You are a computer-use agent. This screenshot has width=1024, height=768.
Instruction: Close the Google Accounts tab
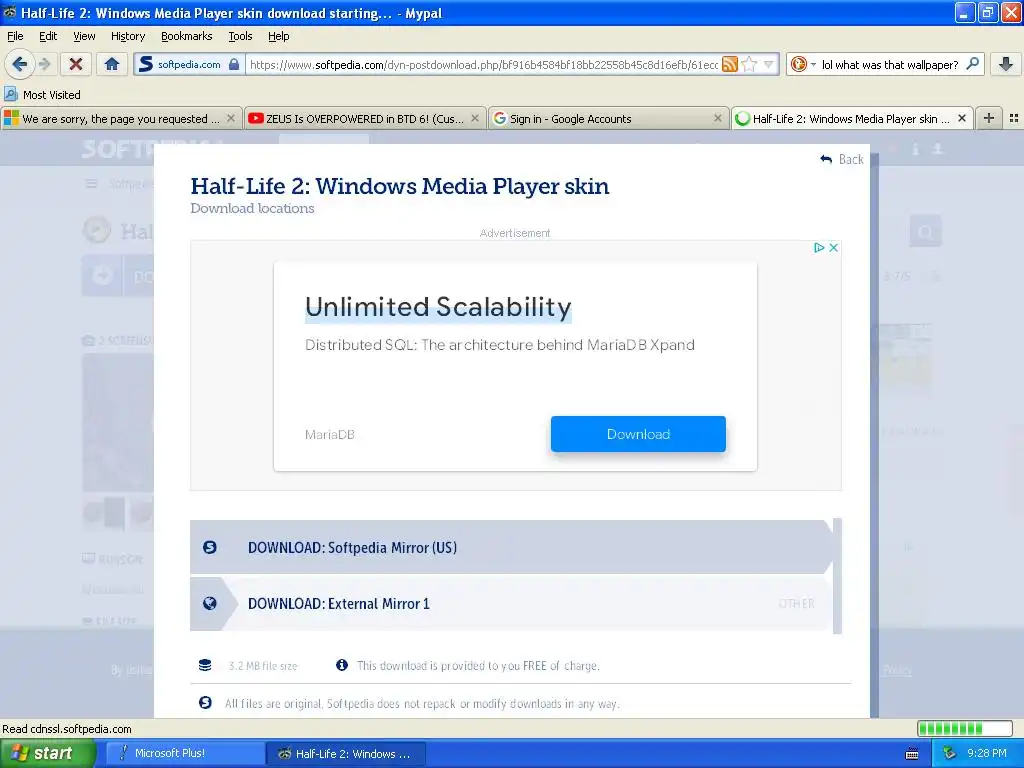pyautogui.click(x=718, y=118)
